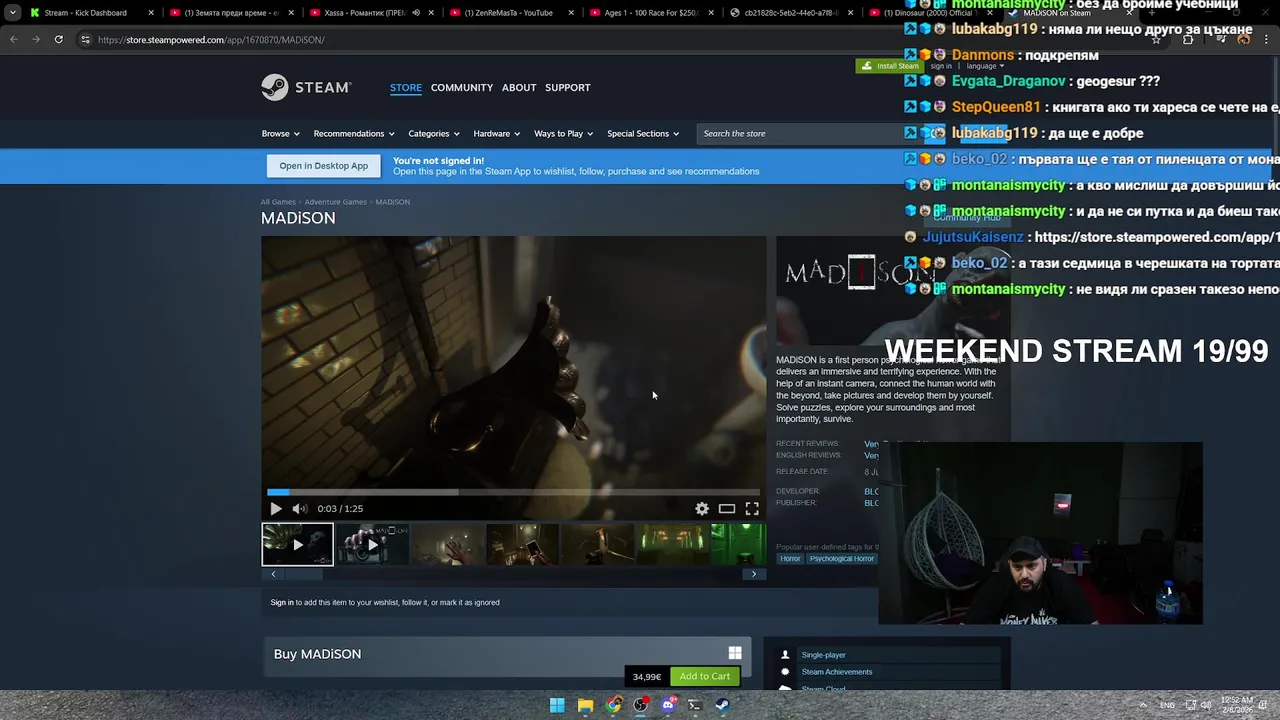1280x720 pixels.
Task: Show previous media thumbnails with left arrow
Action: (x=273, y=574)
